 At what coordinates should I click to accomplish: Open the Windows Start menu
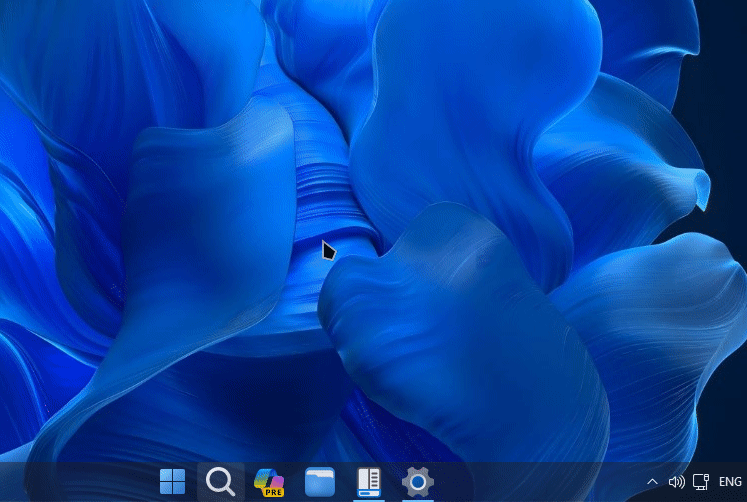(x=172, y=482)
